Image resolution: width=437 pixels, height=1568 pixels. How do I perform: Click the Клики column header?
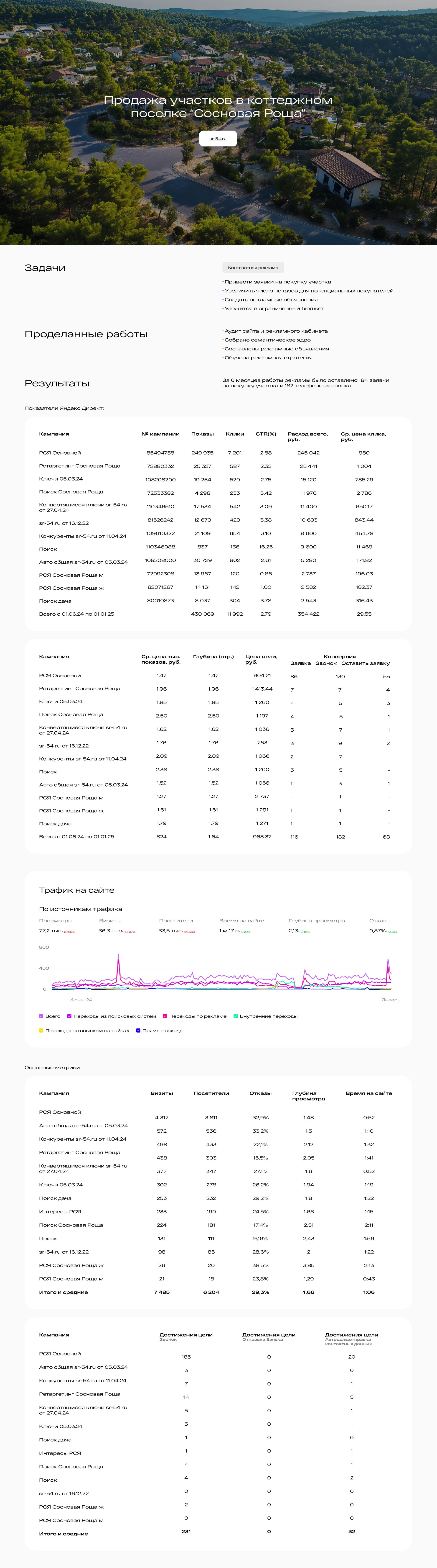pos(235,434)
